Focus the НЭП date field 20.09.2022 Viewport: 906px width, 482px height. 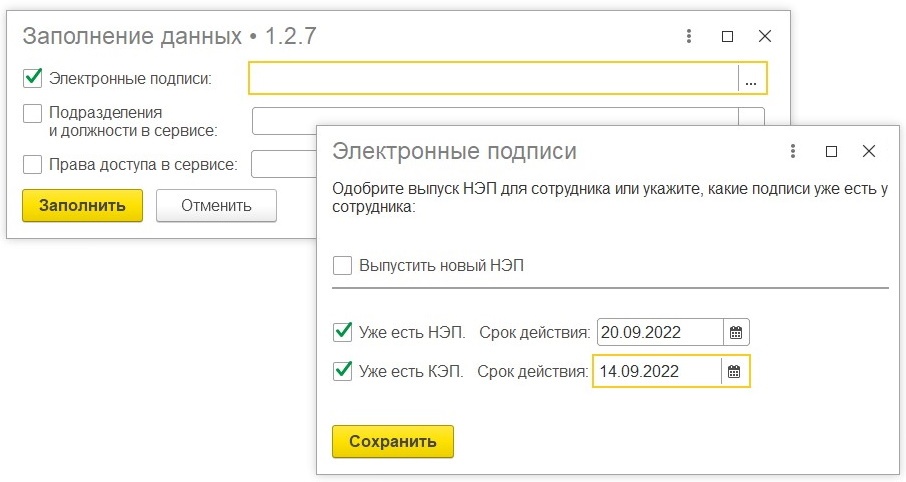coord(660,332)
